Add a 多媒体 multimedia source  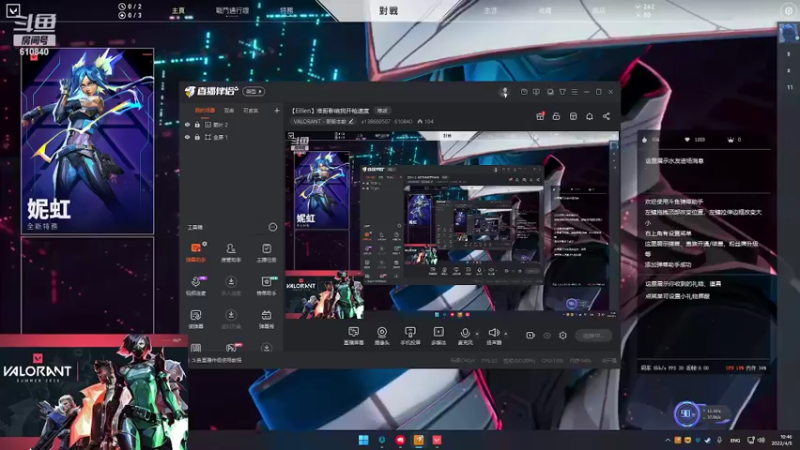click(438, 336)
